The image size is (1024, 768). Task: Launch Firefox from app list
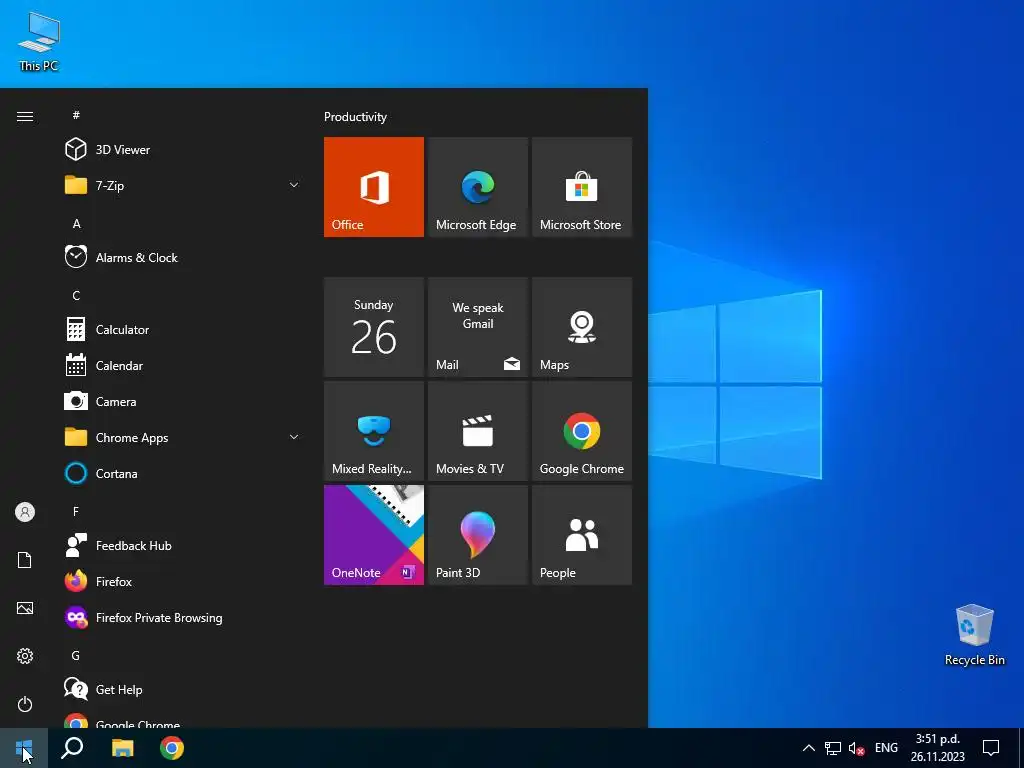pyautogui.click(x=182, y=581)
